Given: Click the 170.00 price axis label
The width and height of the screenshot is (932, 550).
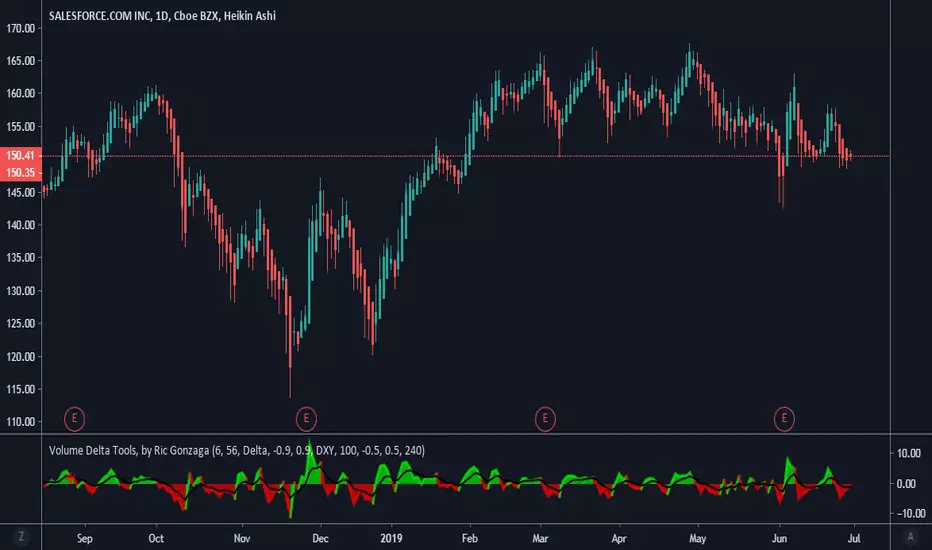Looking at the screenshot, I should point(21,28).
